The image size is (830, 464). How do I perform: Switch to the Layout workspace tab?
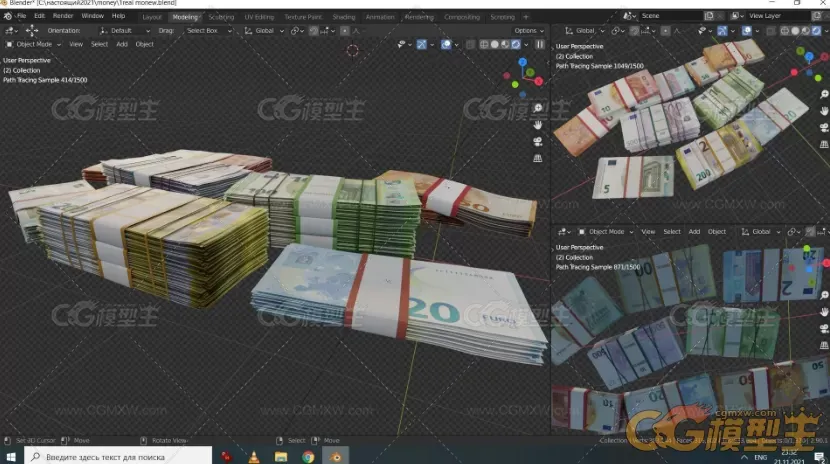(x=152, y=17)
